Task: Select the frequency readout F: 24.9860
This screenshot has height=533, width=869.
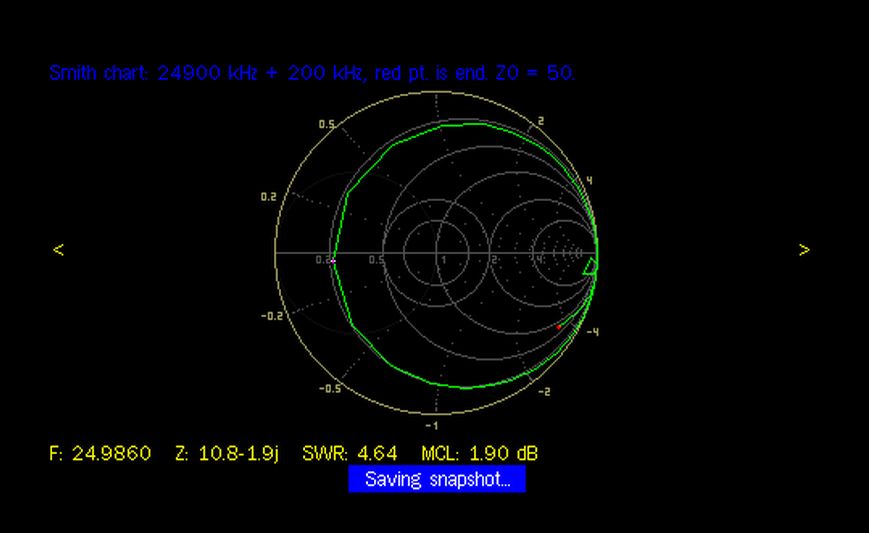Action: point(100,454)
